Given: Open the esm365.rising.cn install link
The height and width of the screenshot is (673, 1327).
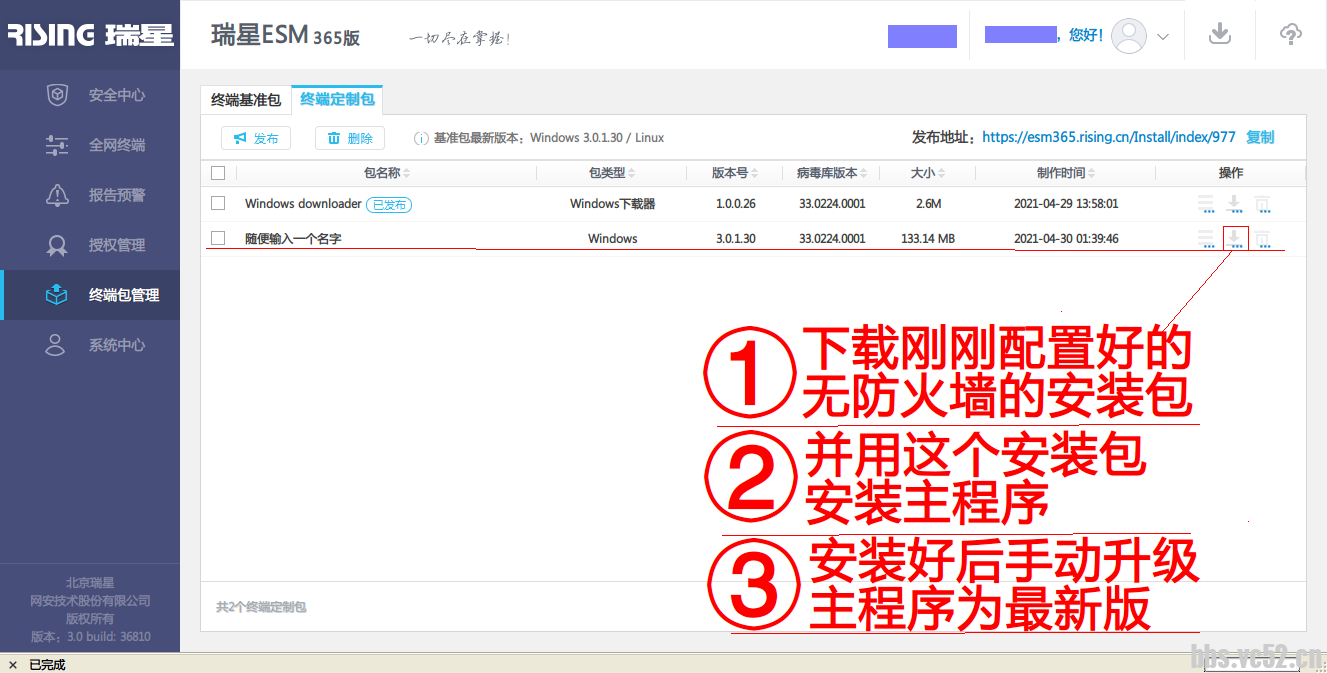Looking at the screenshot, I should point(1109,137).
